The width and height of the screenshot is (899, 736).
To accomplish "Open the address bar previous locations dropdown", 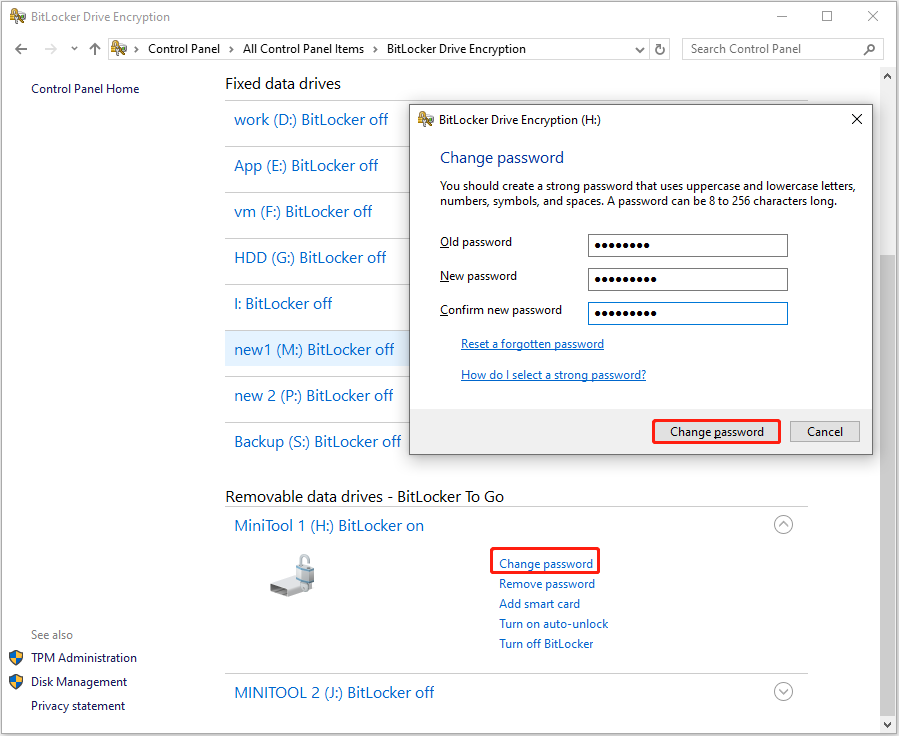I will tap(640, 48).
